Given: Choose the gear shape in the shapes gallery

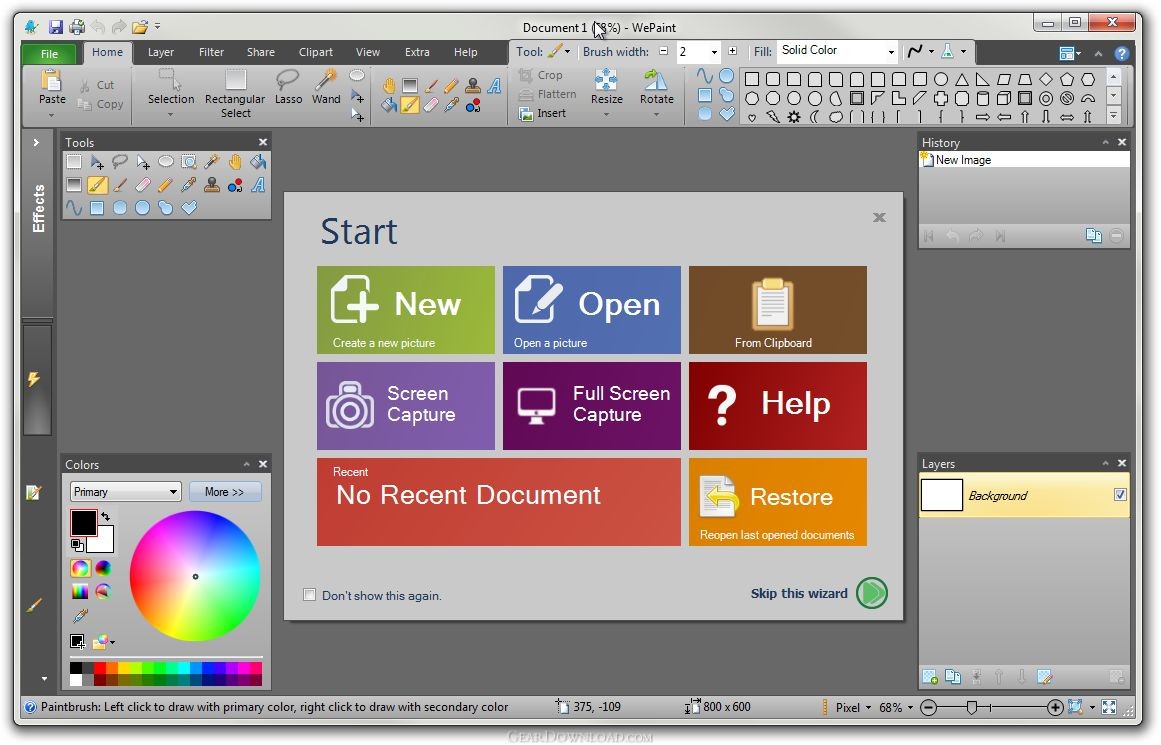Looking at the screenshot, I should pyautogui.click(x=794, y=117).
